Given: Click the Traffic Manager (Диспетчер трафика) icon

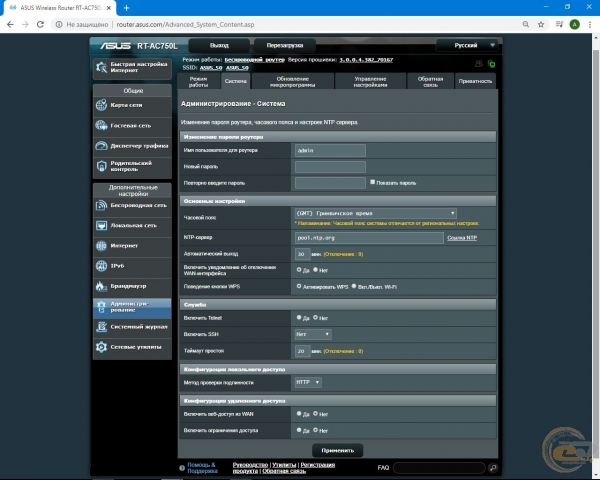Looking at the screenshot, I should pyautogui.click(x=103, y=146).
